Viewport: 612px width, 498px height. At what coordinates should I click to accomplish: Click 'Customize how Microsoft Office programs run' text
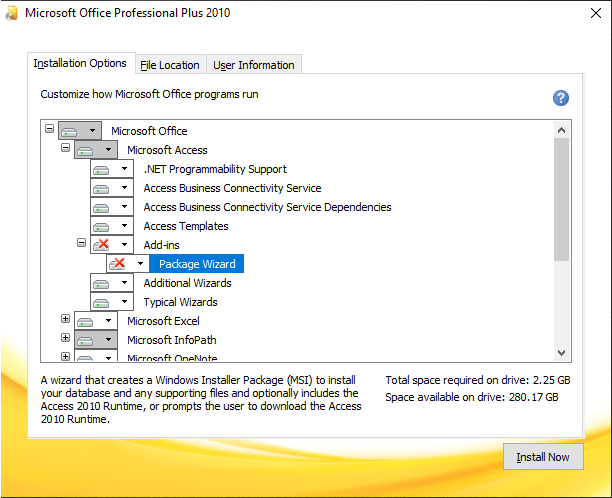149,94
